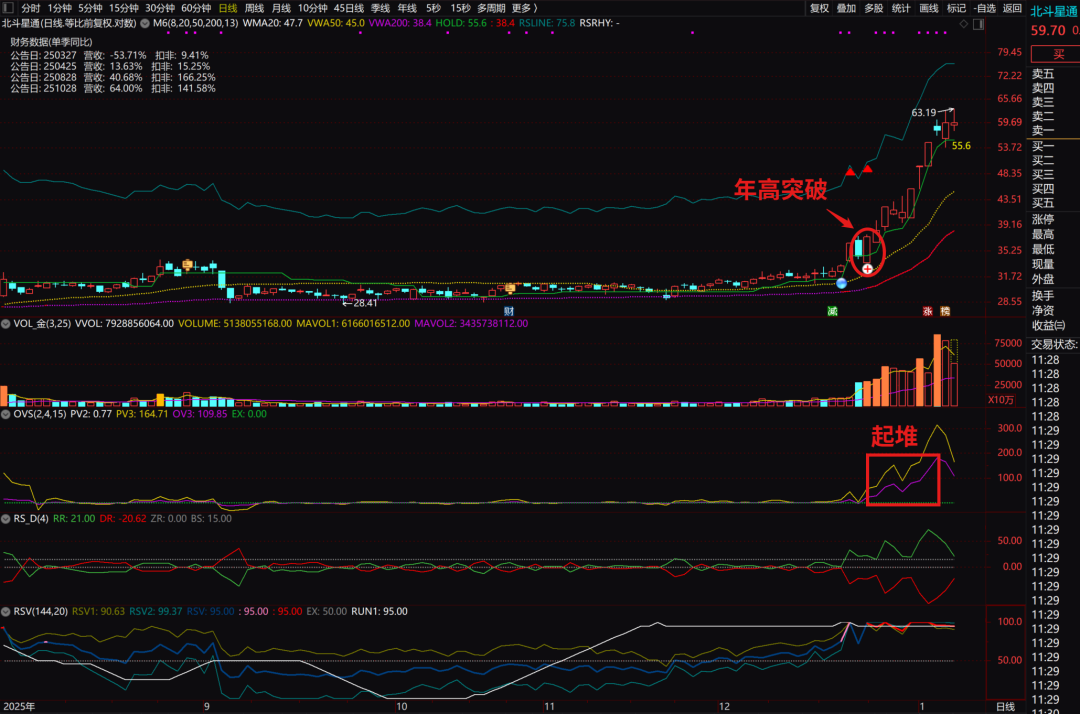1080x714 pixels.
Task: Open VOL_金 indicator settings circle
Action: click(6, 323)
